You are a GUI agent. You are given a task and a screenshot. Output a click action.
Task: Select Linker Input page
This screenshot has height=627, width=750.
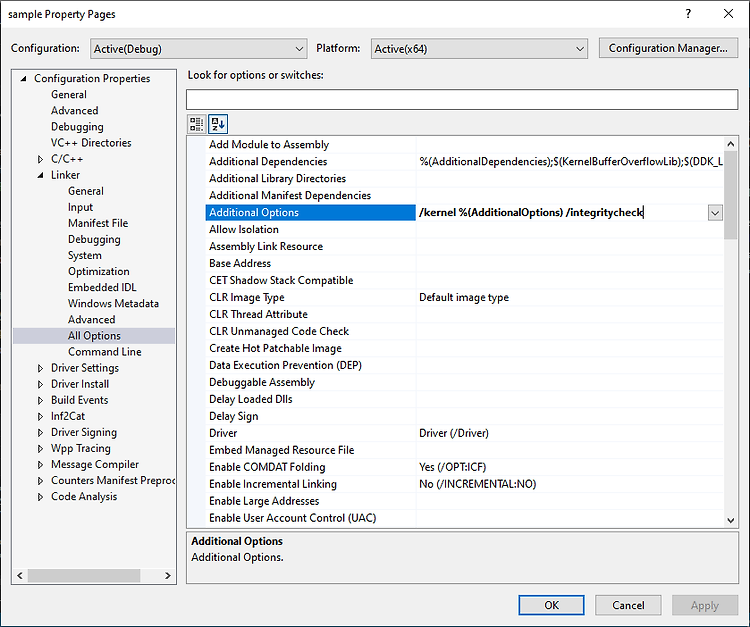pos(80,207)
